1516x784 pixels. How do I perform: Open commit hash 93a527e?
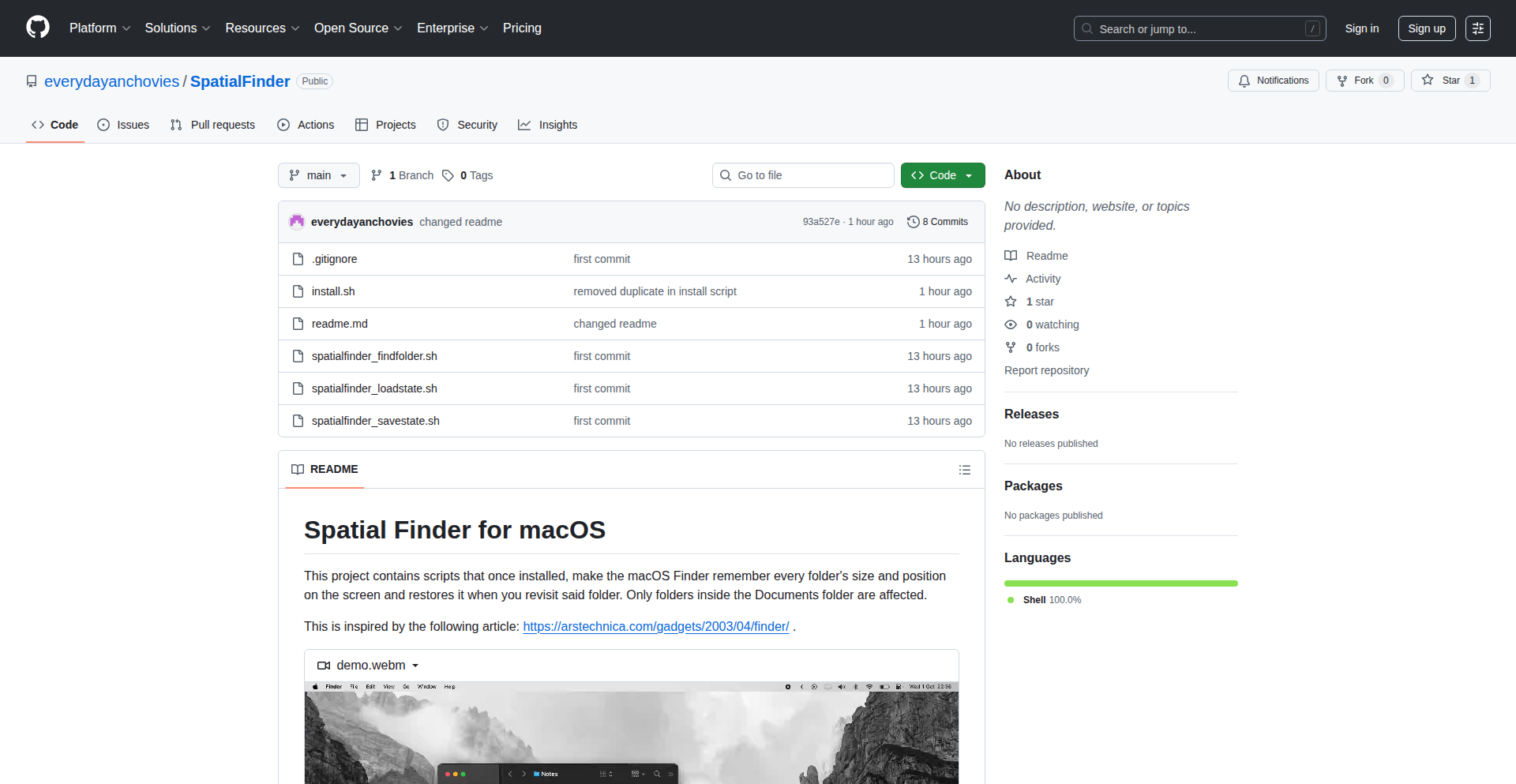pyautogui.click(x=821, y=222)
